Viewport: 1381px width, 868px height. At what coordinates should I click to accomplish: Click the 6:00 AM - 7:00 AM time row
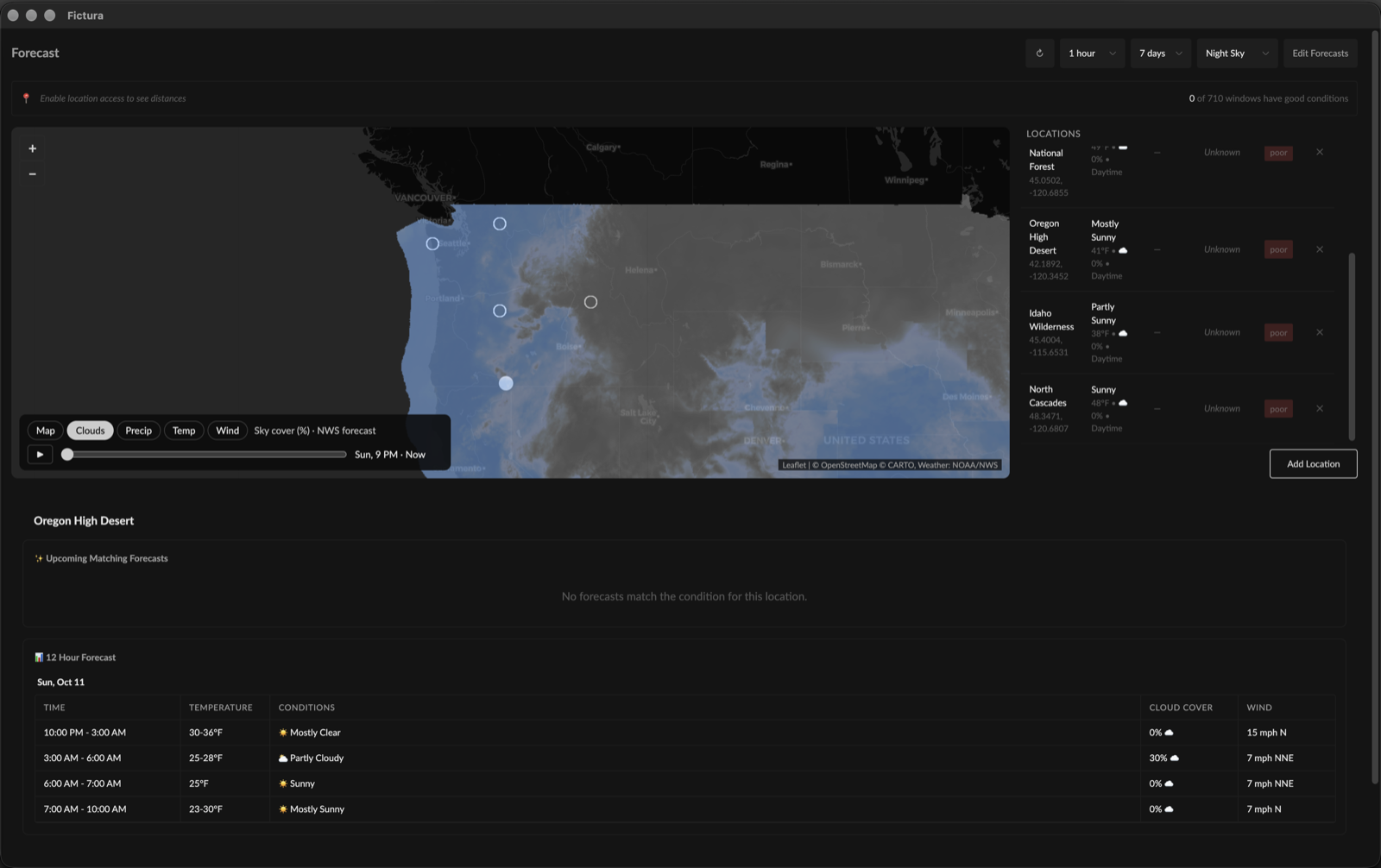point(684,783)
